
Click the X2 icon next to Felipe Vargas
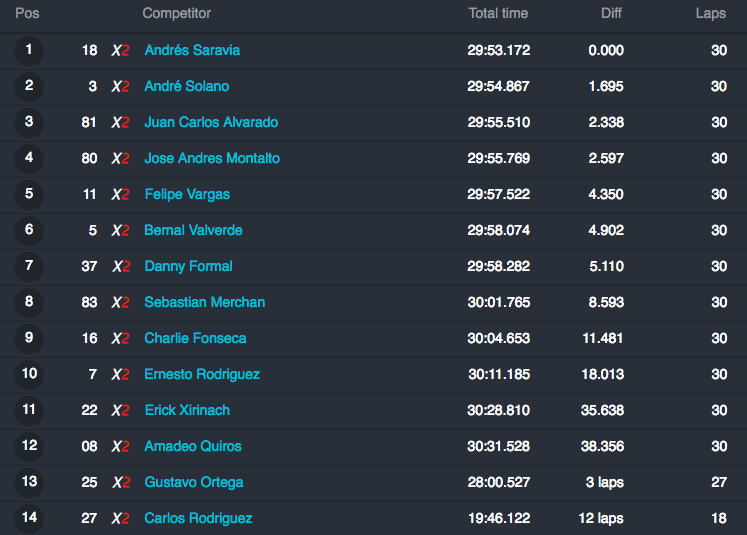[x=121, y=194]
